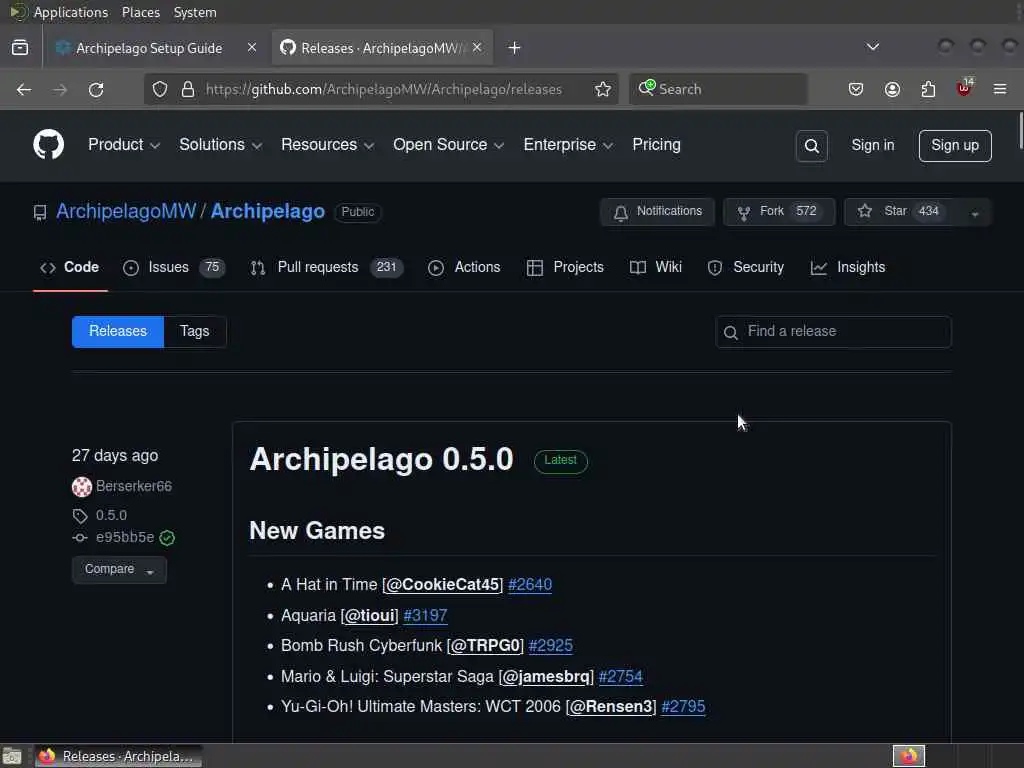Click the 0.5.0 tag icon
This screenshot has height=768, width=1024.
pyautogui.click(x=80, y=516)
